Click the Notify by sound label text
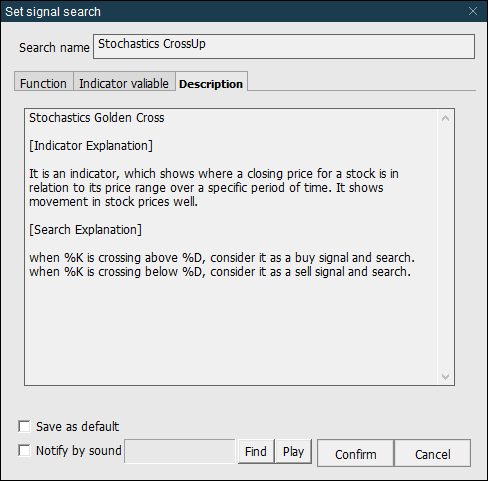This screenshot has width=488, height=481. [x=79, y=450]
